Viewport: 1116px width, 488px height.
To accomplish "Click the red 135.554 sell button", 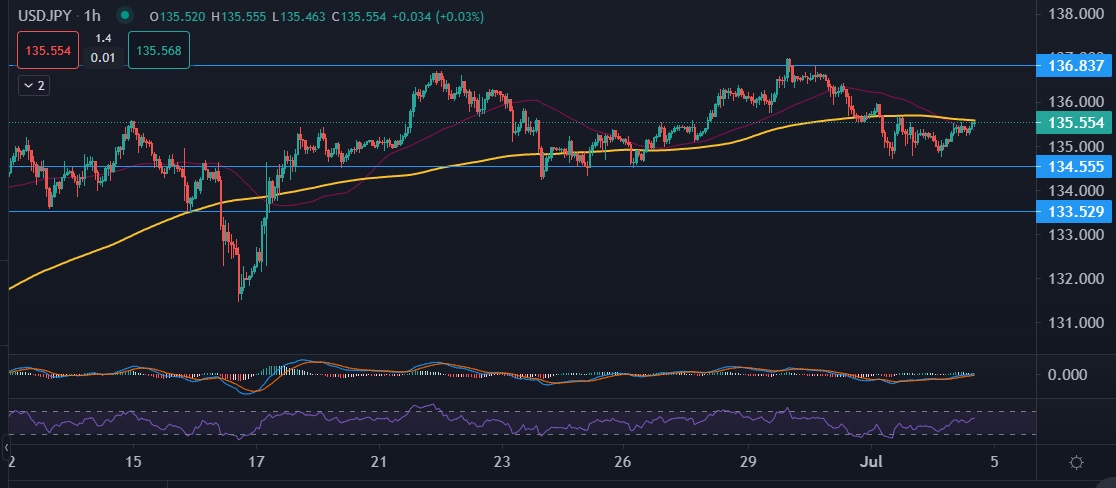I will 48,51.
